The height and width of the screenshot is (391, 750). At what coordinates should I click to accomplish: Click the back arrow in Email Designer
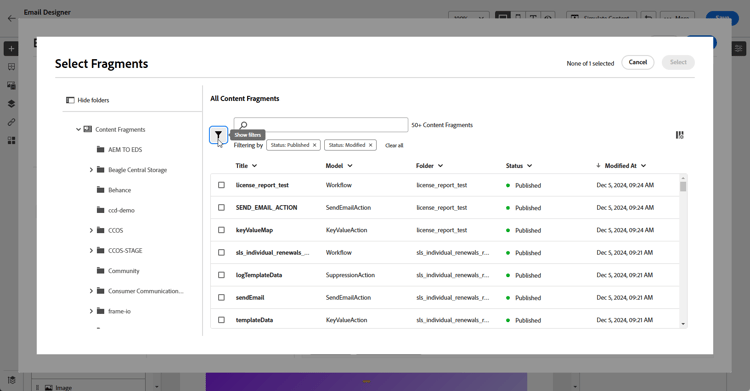12,18
